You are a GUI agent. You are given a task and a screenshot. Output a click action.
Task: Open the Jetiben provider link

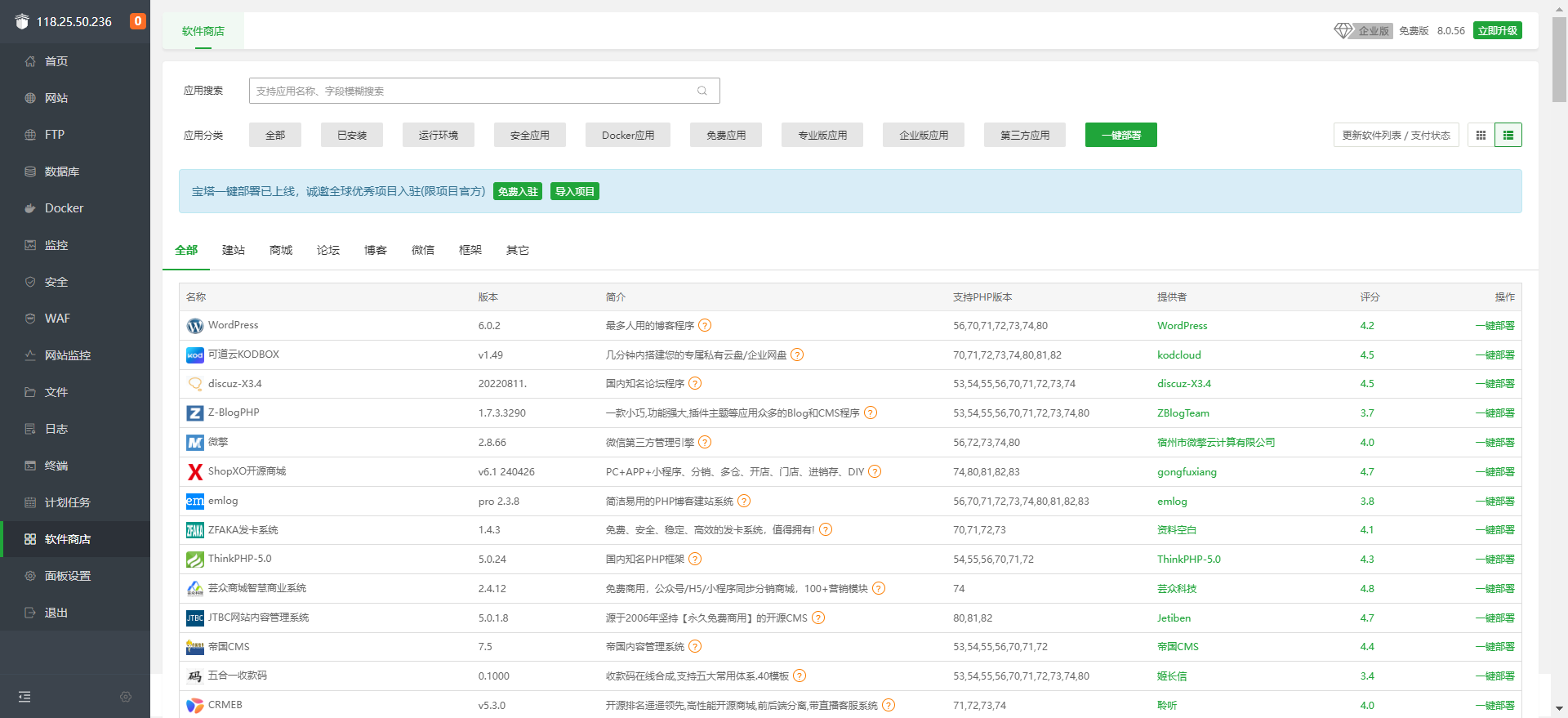[1174, 618]
